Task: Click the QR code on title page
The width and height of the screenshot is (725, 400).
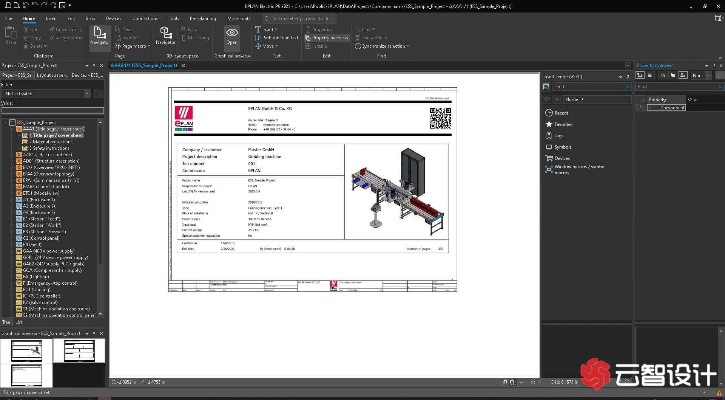Action: tap(440, 118)
